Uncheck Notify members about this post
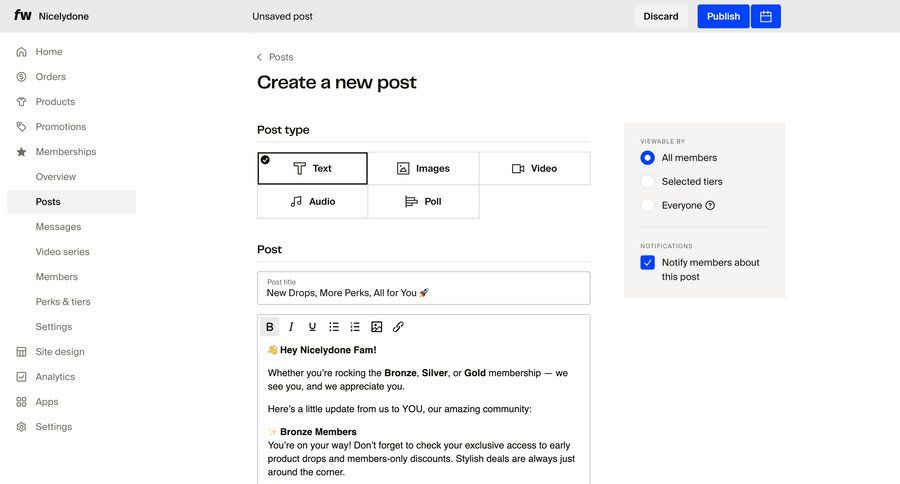 point(647,262)
